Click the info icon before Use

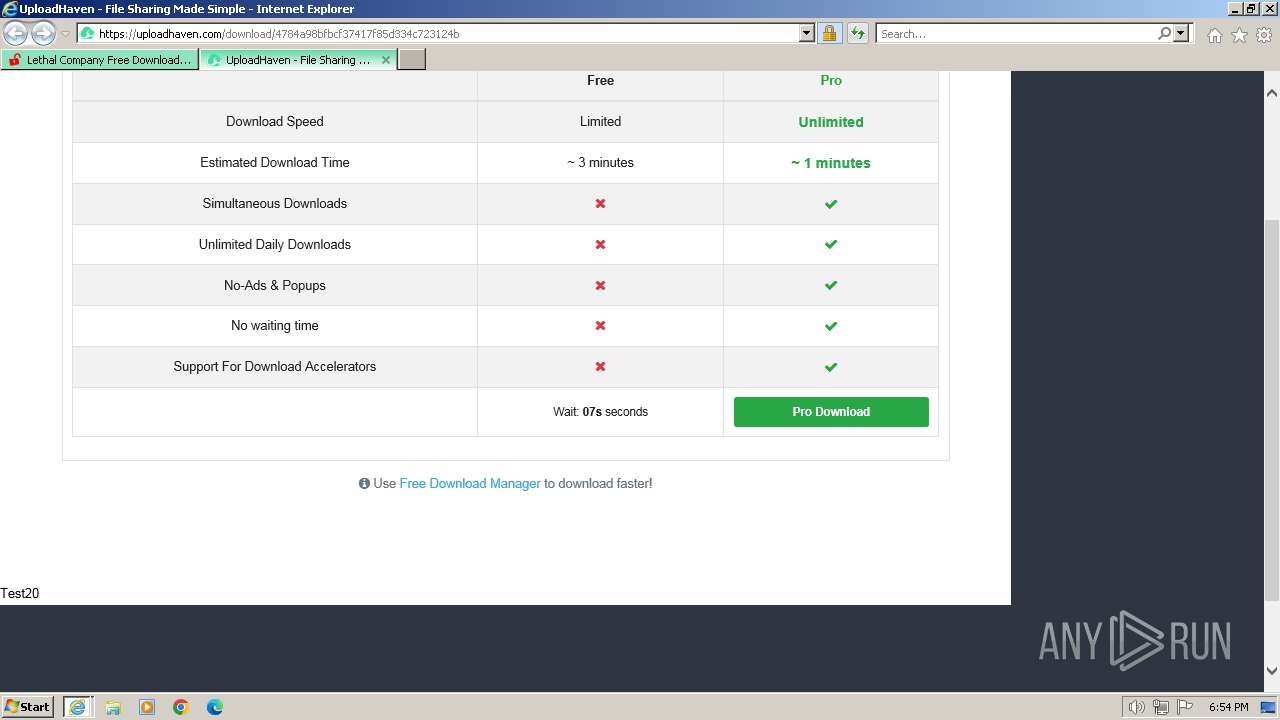(x=364, y=483)
